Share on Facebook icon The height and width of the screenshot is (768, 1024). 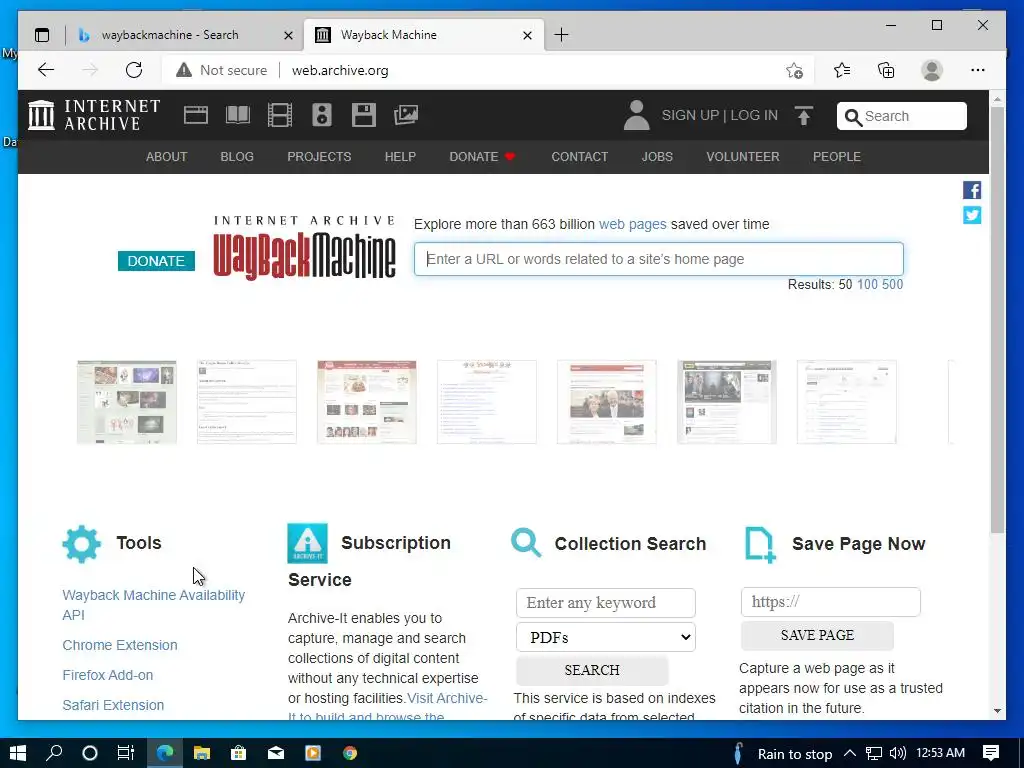tap(972, 190)
